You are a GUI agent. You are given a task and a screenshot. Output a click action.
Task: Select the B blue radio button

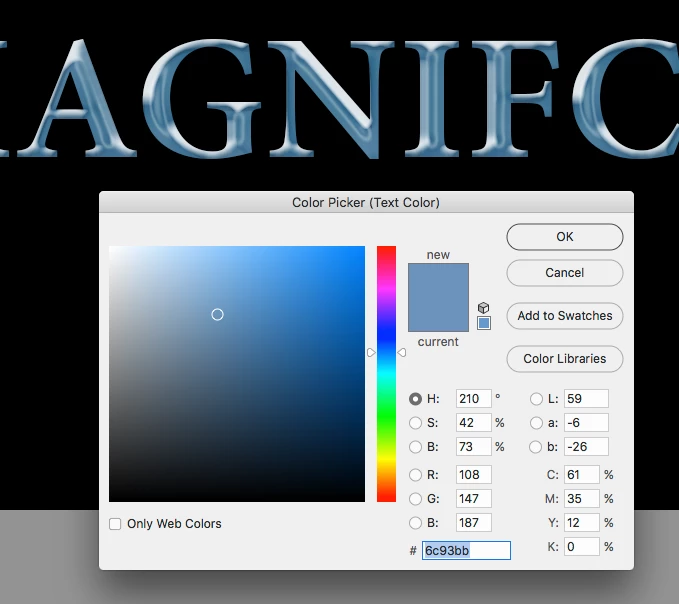coord(415,523)
